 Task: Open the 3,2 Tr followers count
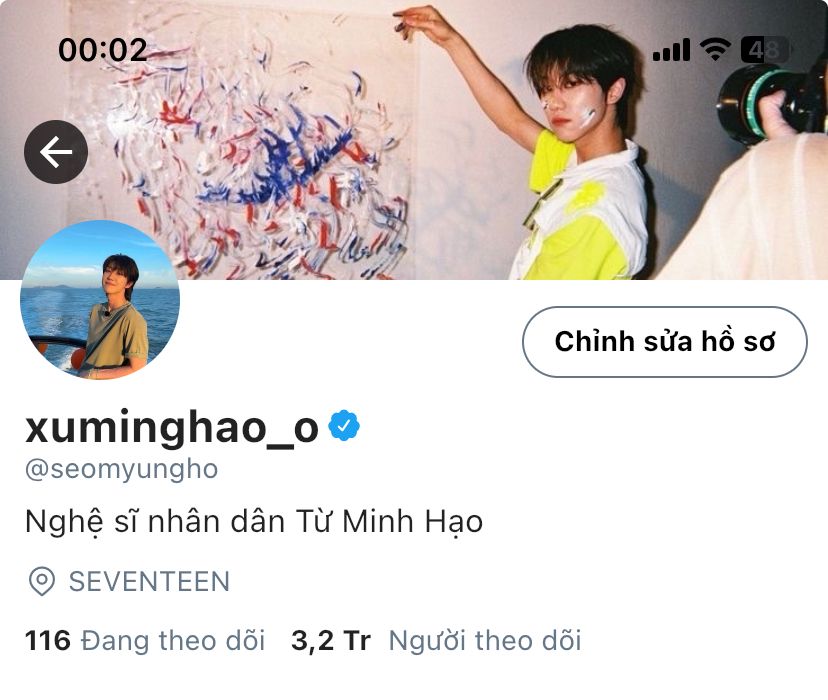(331, 640)
